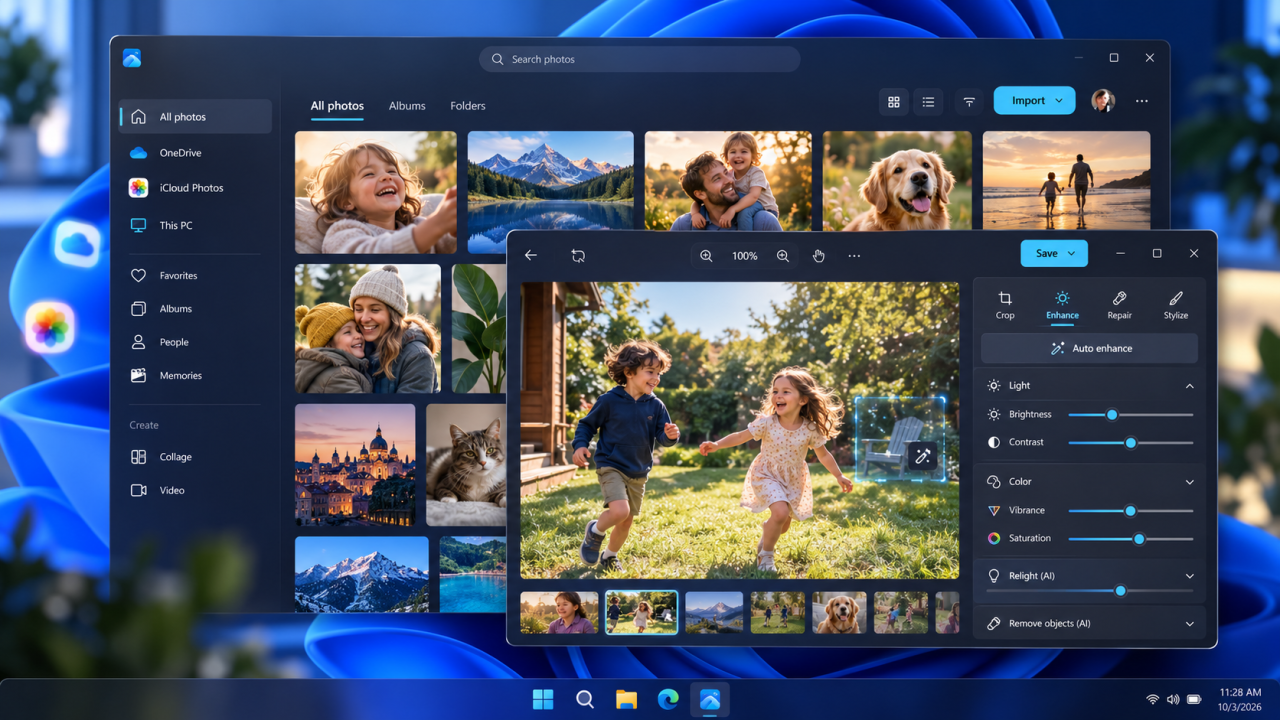The image size is (1280, 720).
Task: Open the Windows Start menu
Action: click(x=543, y=700)
